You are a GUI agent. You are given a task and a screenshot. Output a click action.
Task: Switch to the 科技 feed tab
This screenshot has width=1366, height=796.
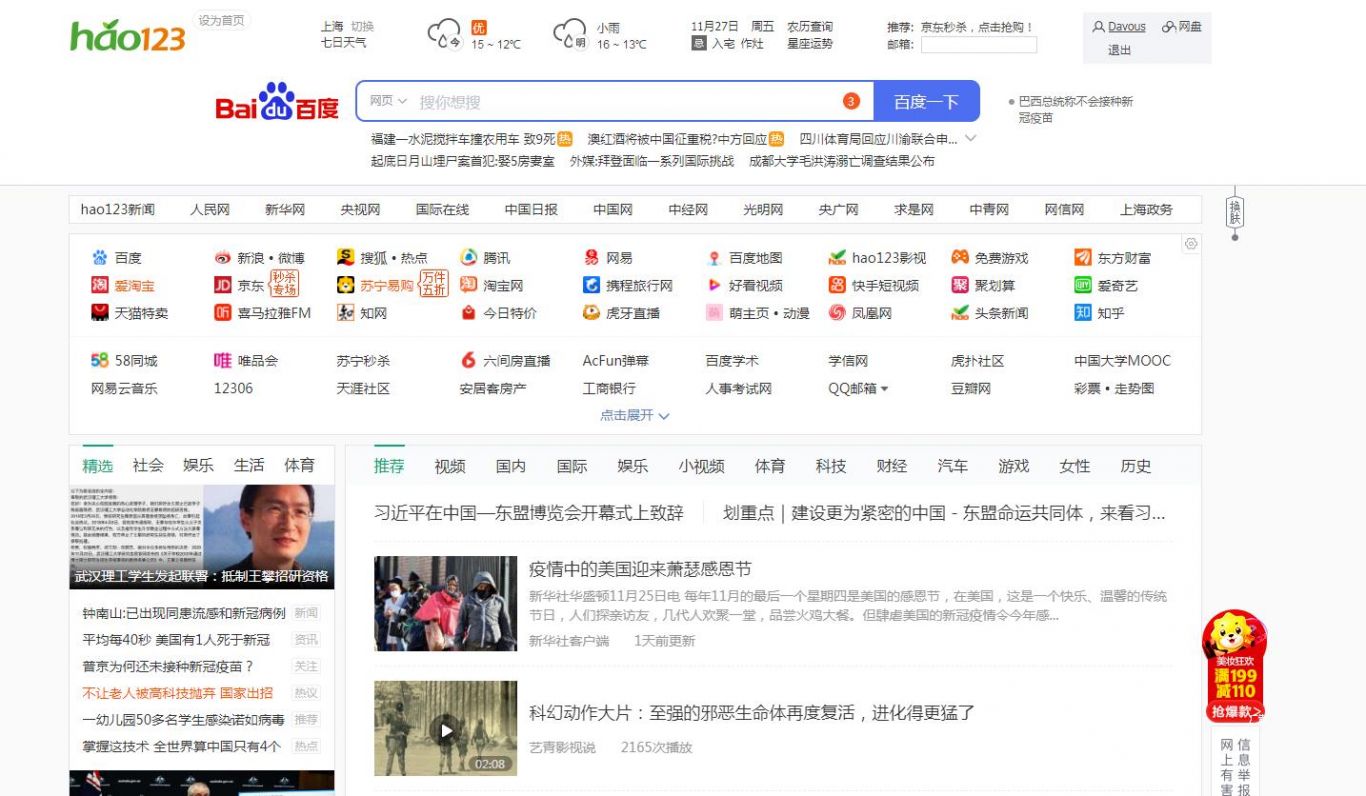pos(831,466)
